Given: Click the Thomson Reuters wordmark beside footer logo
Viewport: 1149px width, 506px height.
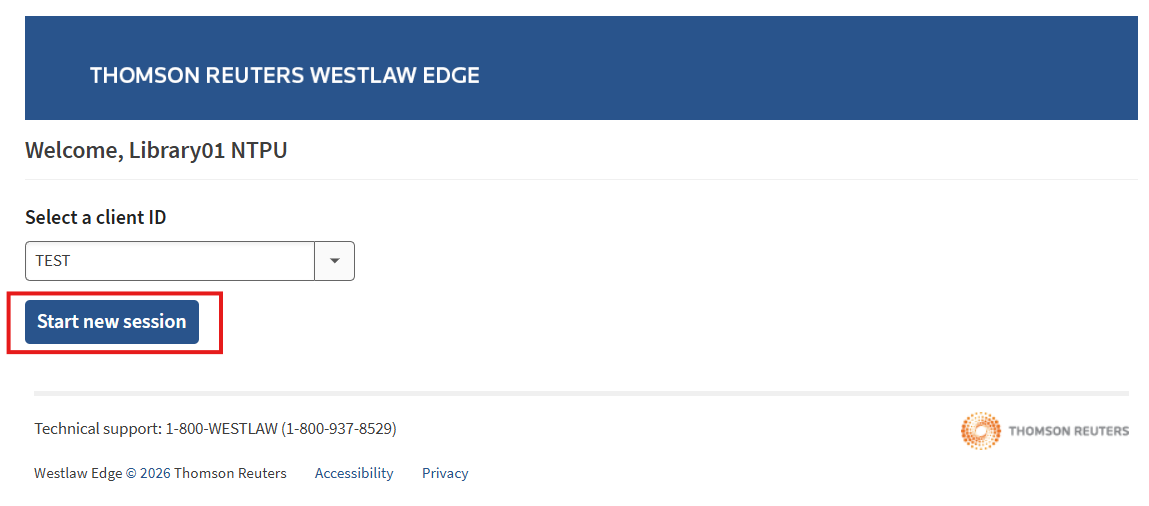Looking at the screenshot, I should 1068,431.
